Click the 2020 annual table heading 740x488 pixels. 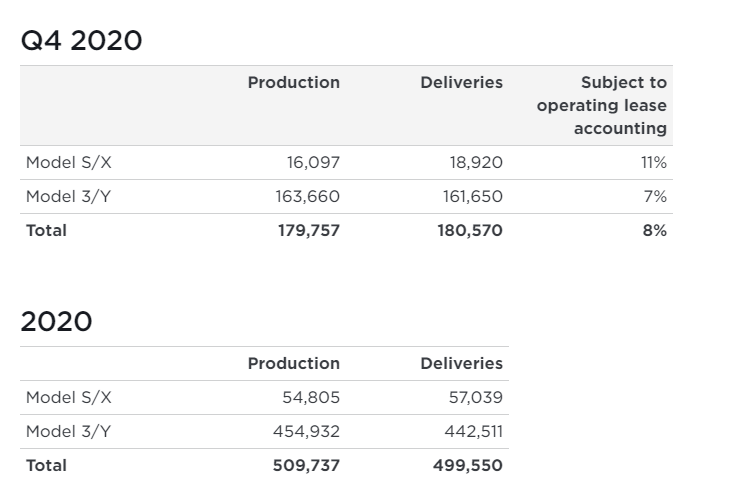point(56,321)
